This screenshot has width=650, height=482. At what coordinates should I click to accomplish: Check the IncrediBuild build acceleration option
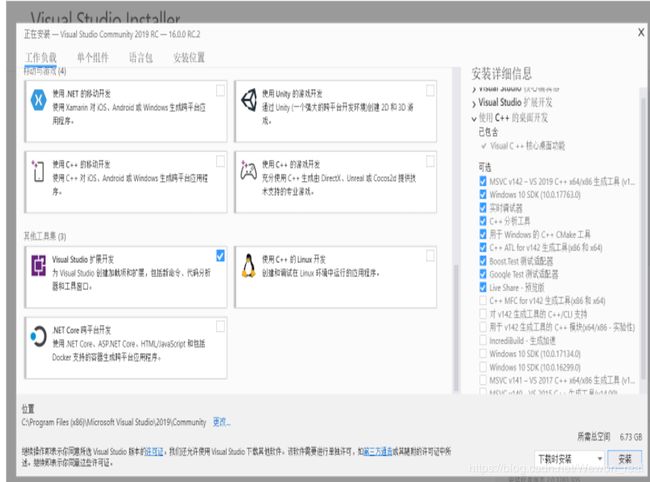(x=483, y=340)
